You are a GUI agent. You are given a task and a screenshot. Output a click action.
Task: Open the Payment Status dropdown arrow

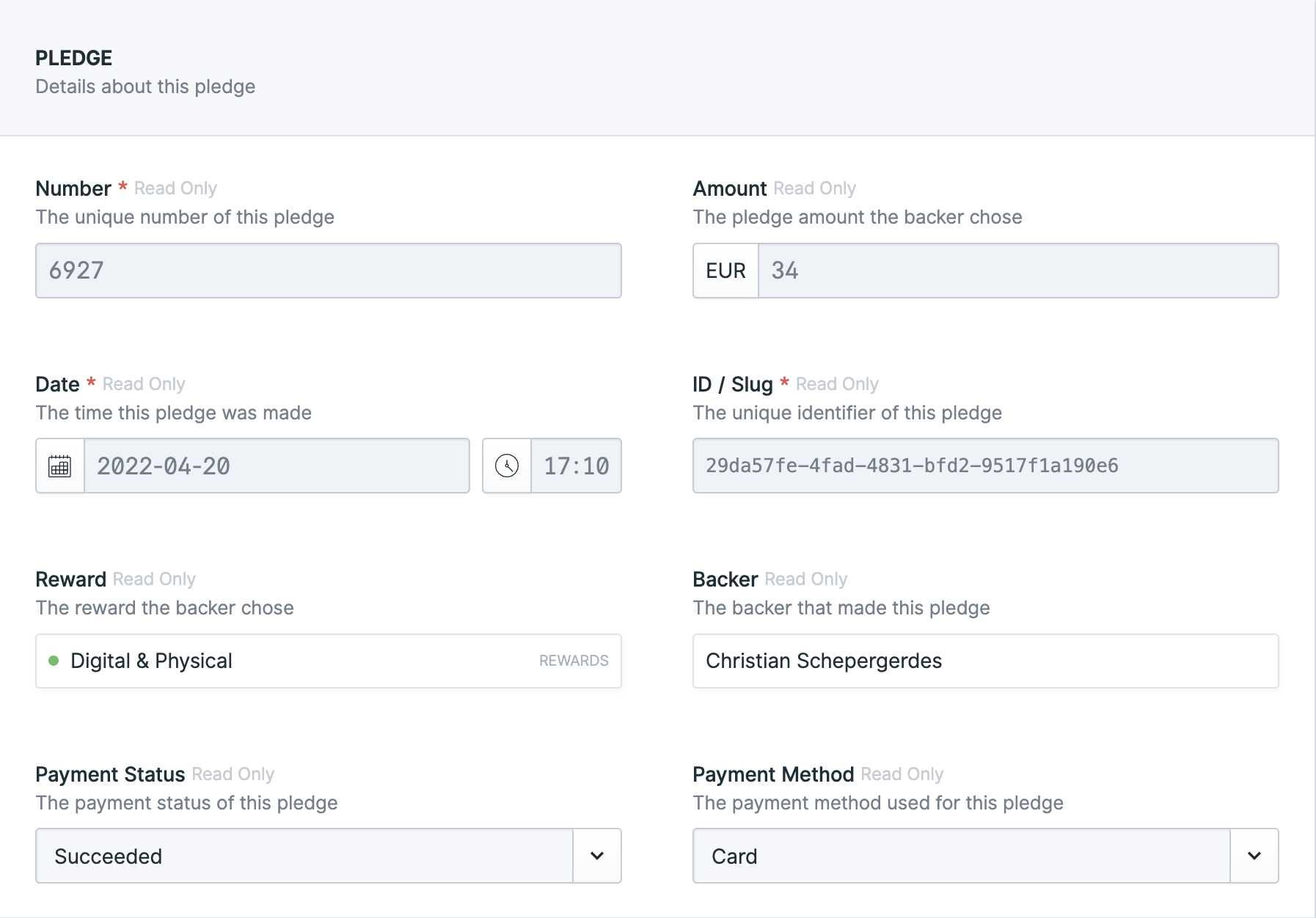point(597,856)
